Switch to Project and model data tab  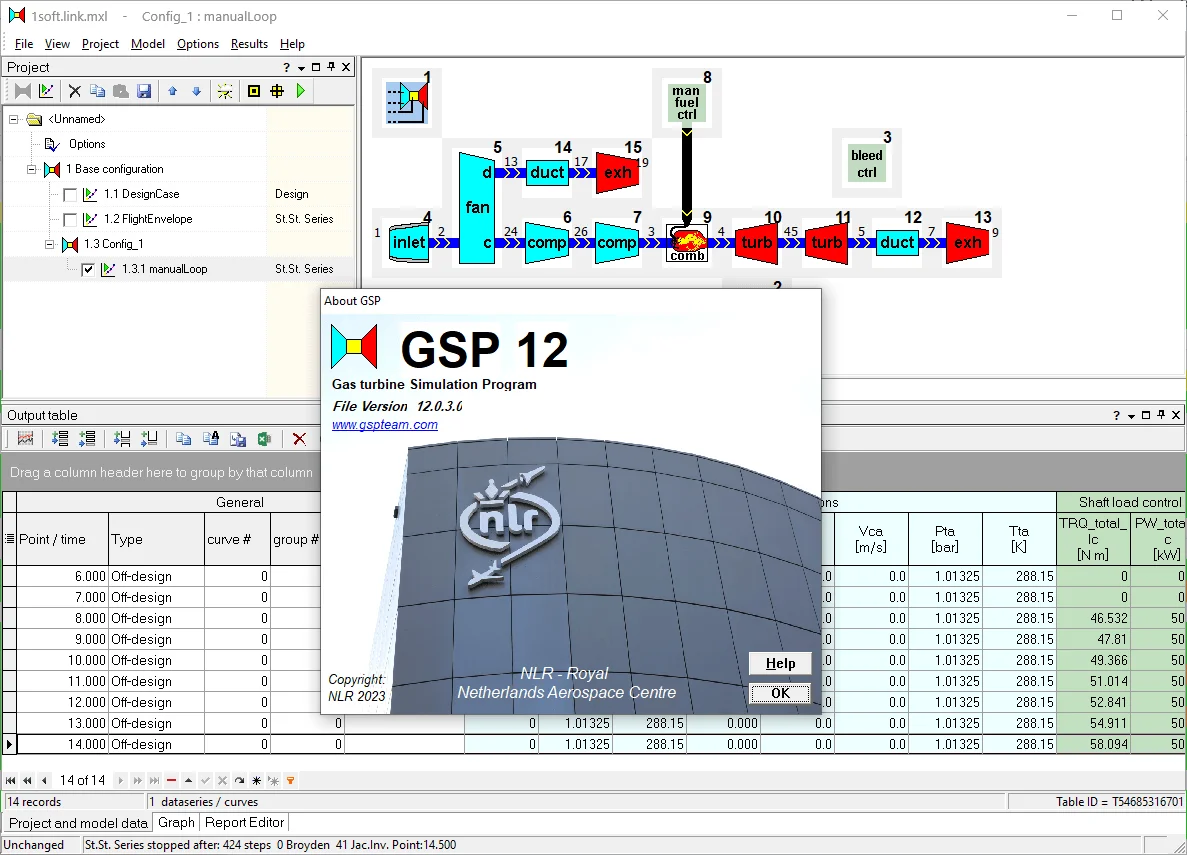78,823
